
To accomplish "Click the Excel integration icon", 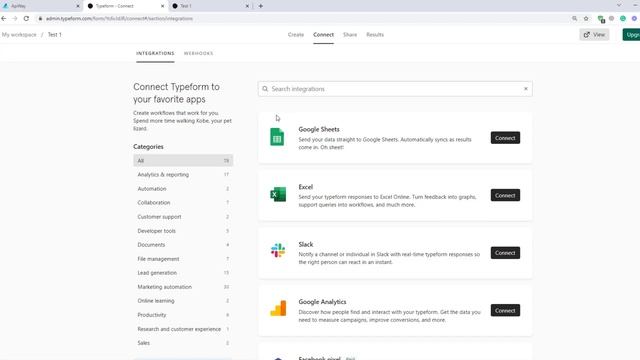I will [278, 194].
